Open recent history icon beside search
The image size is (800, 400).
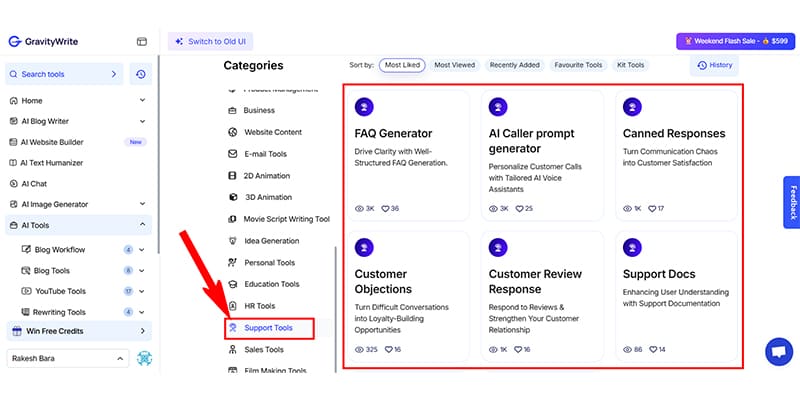141,74
